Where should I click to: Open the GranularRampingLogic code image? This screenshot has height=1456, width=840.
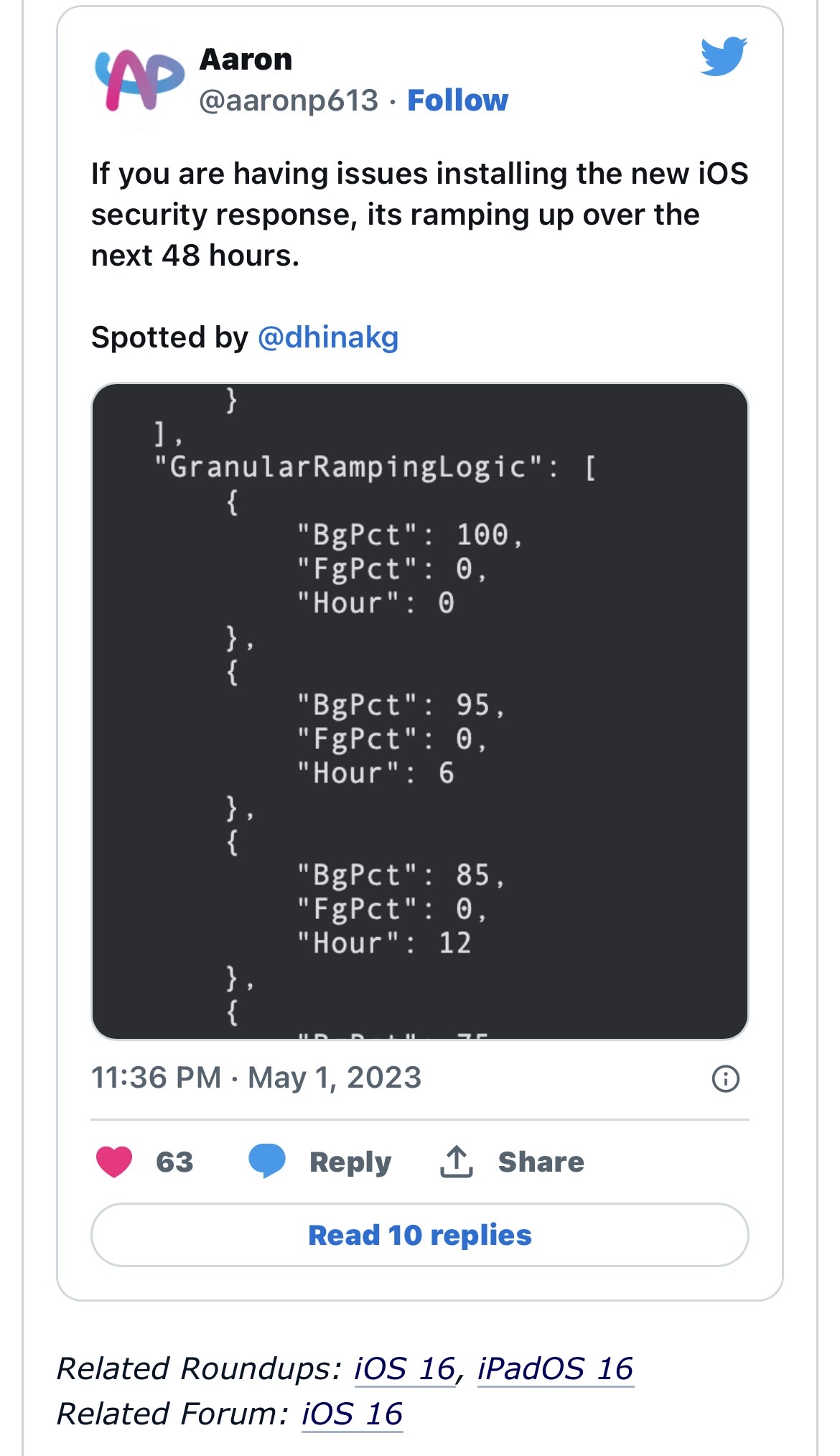pos(420,711)
